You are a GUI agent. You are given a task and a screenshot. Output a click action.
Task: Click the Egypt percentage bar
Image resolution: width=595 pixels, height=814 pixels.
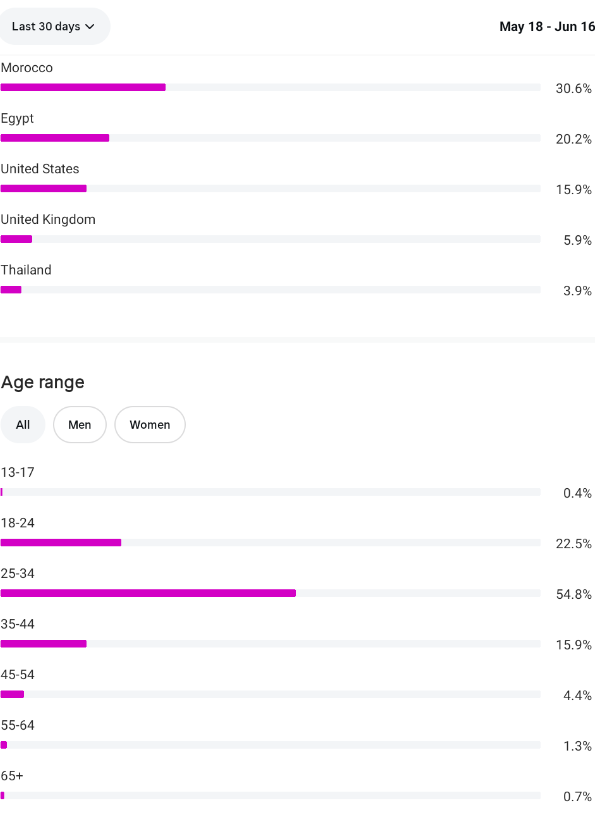click(271, 138)
